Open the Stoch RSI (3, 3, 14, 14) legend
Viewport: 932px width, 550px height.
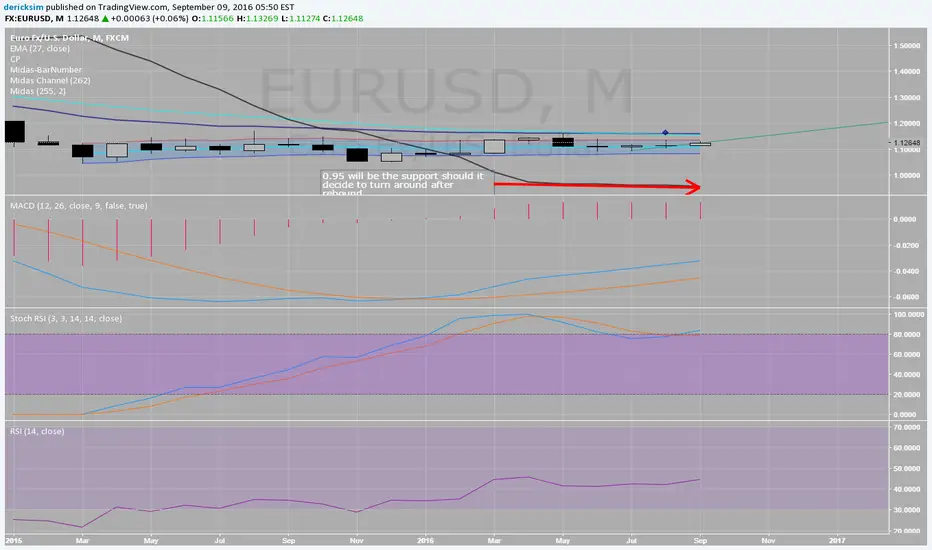pos(66,319)
